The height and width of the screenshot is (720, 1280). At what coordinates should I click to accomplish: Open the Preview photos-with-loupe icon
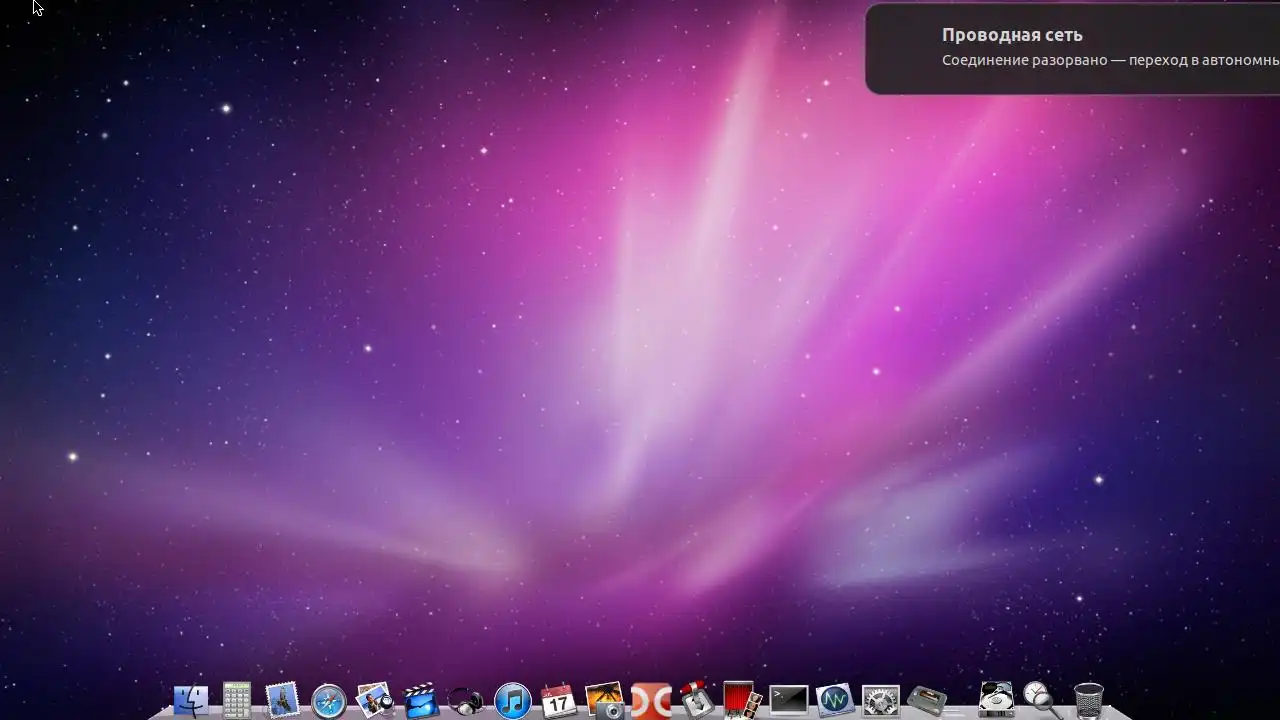(x=375, y=700)
